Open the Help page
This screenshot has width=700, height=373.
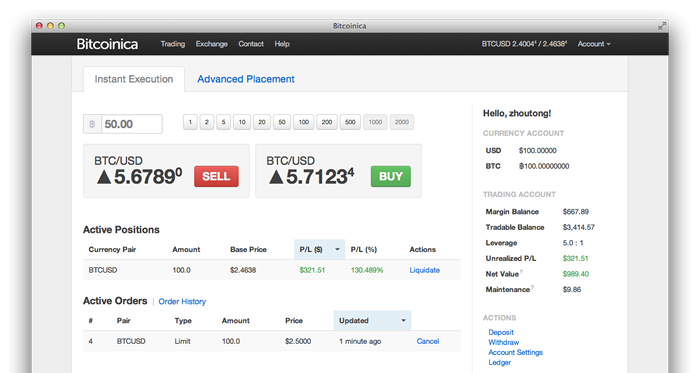[282, 44]
